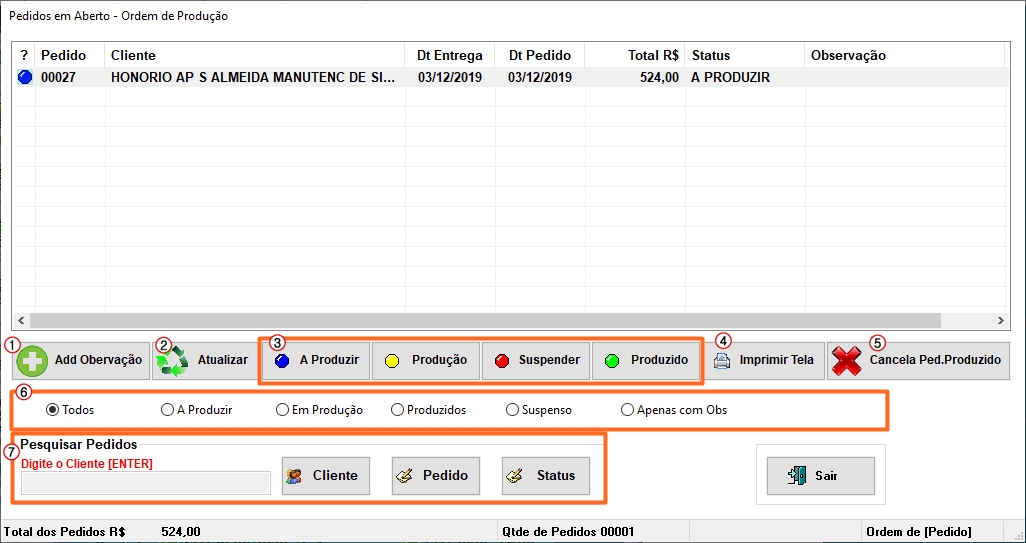The width and height of the screenshot is (1026, 543).
Task: Enable Apenas com Obs radio filter
Action: (627, 410)
